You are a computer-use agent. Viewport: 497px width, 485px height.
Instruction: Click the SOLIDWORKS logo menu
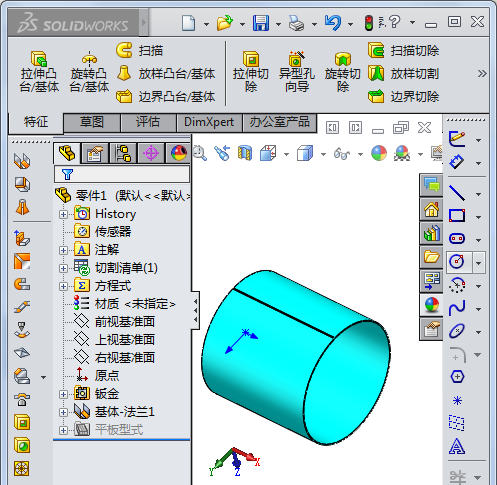[73, 23]
